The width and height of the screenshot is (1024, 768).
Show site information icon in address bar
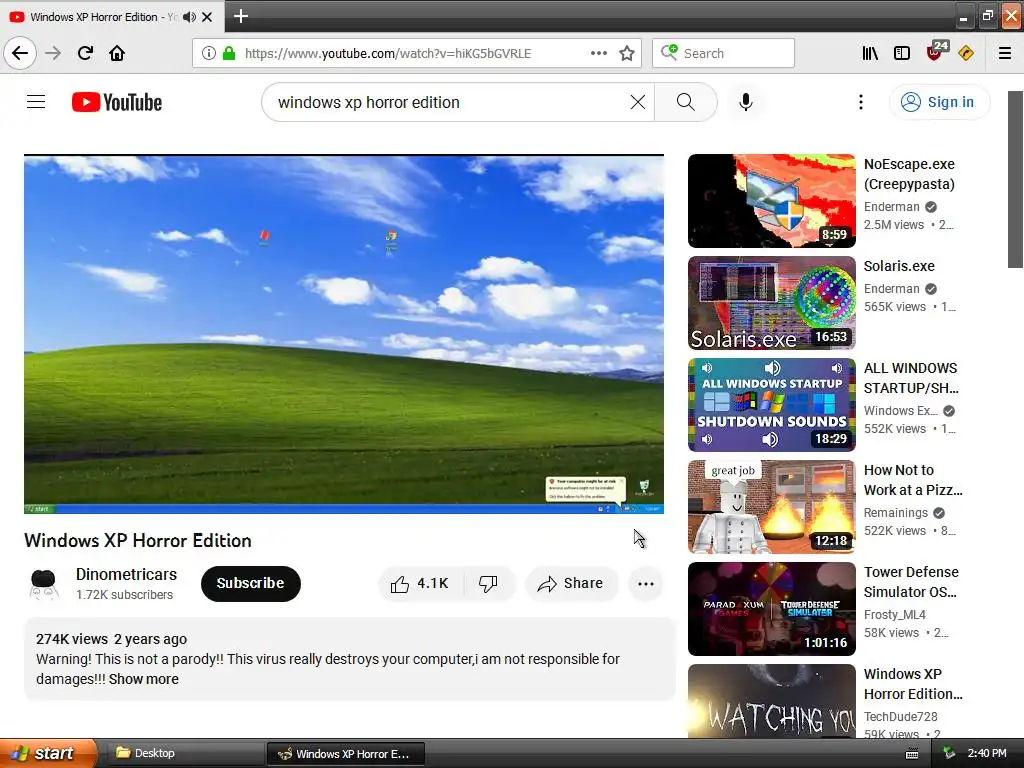208,53
